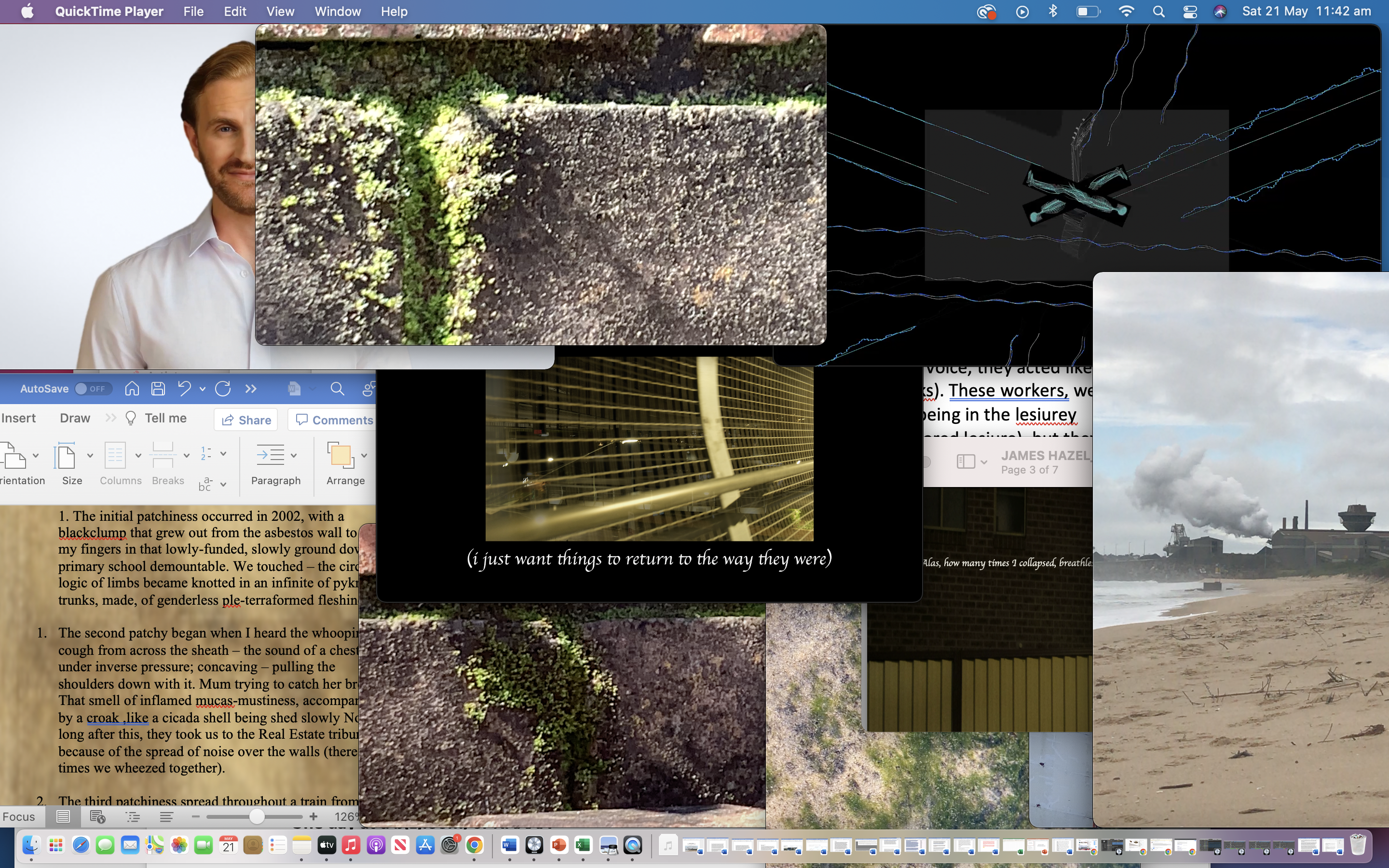The height and width of the screenshot is (868, 1389).
Task: Toggle Print Layout view button
Action: click(63, 816)
